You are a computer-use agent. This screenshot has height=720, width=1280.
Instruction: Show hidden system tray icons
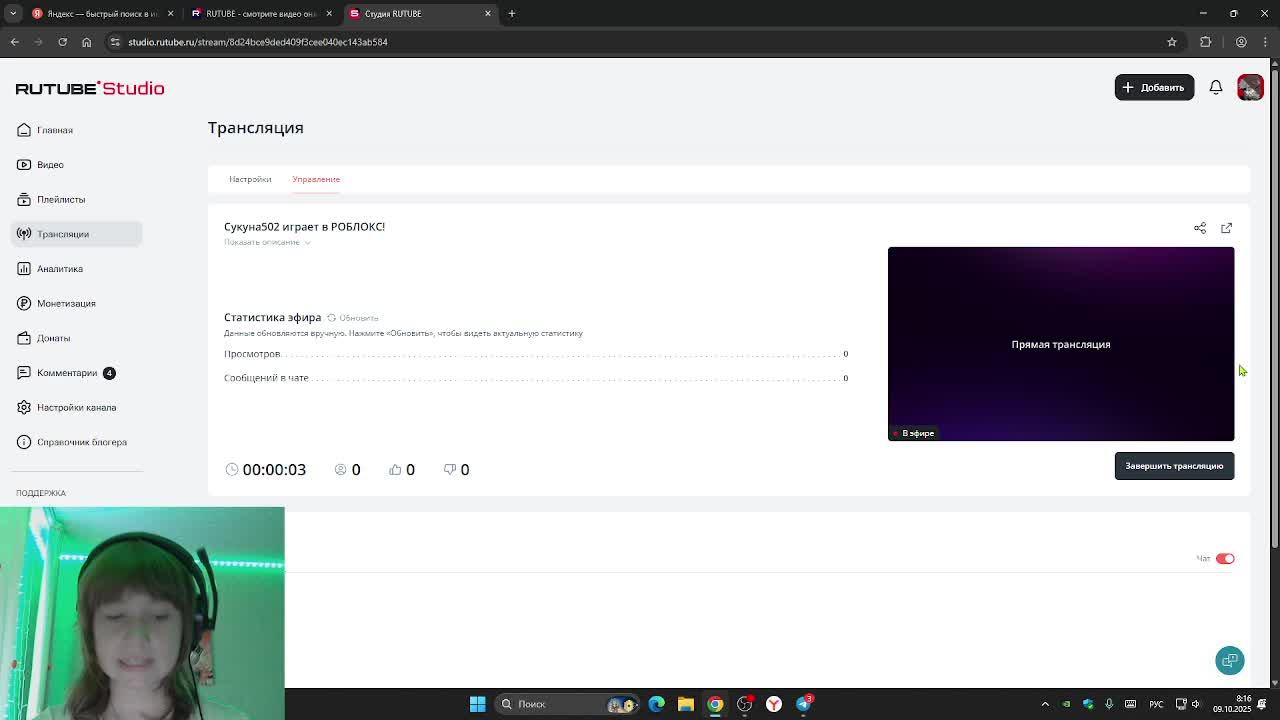pyautogui.click(x=1045, y=704)
